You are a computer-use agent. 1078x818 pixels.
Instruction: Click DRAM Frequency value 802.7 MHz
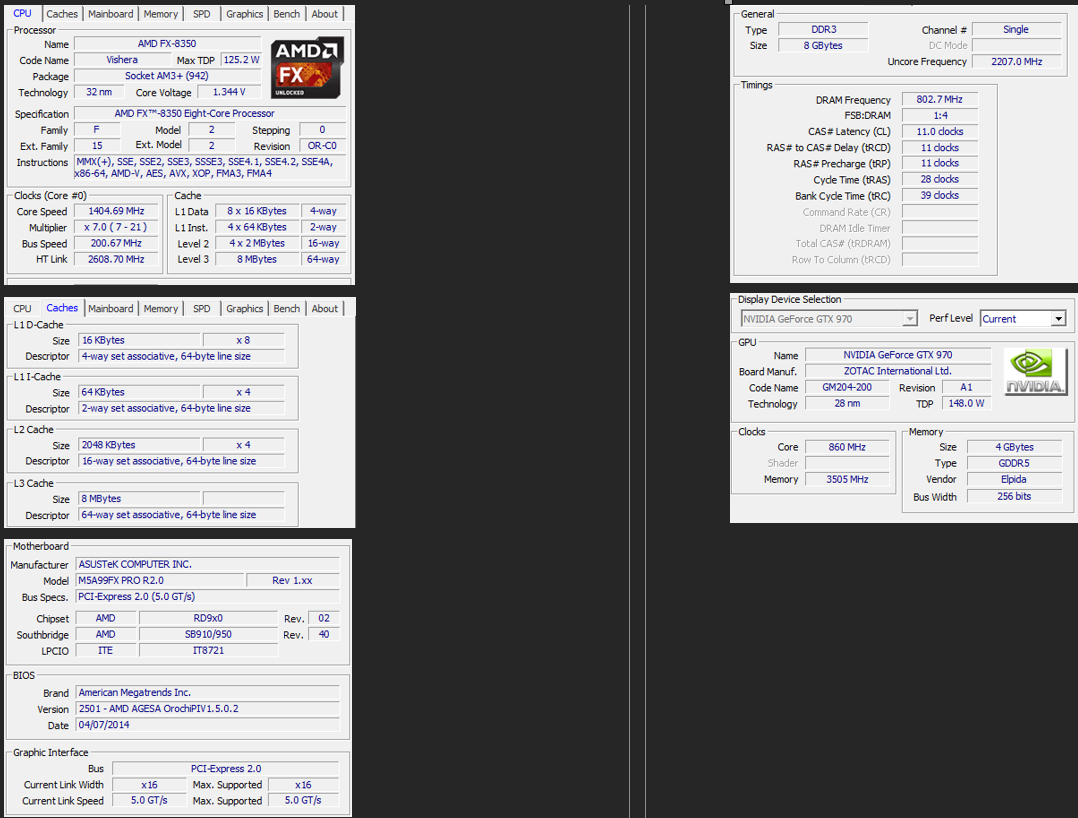(939, 100)
